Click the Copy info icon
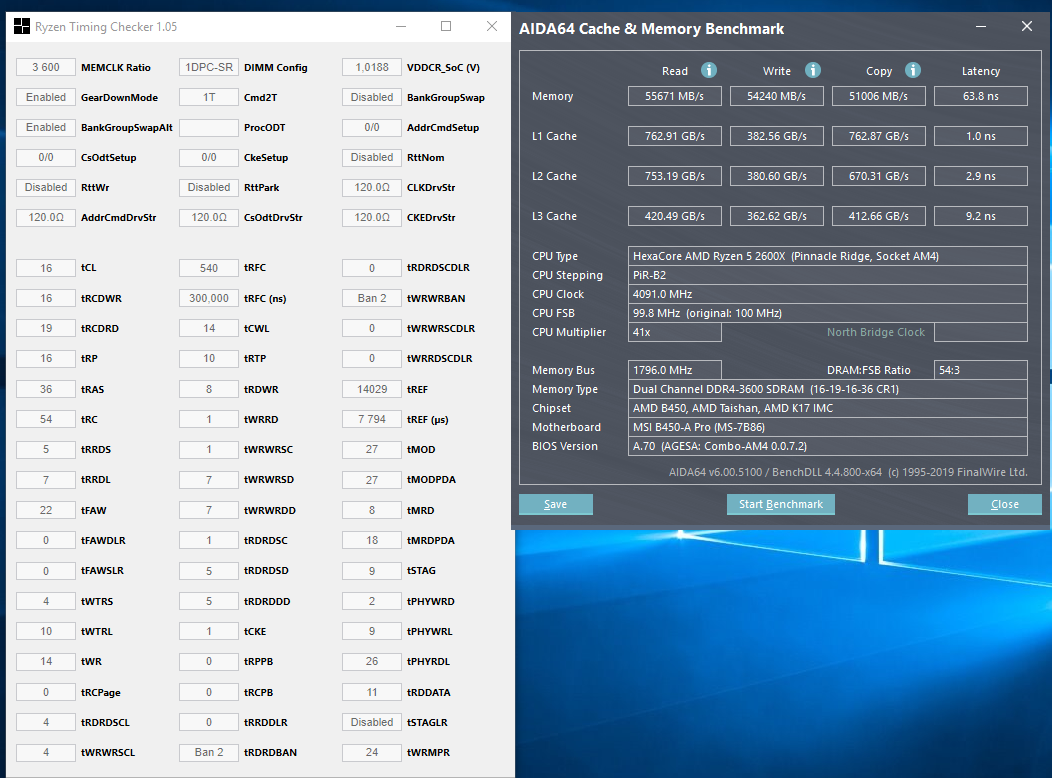Screen dimensions: 1052x778 coord(912,70)
